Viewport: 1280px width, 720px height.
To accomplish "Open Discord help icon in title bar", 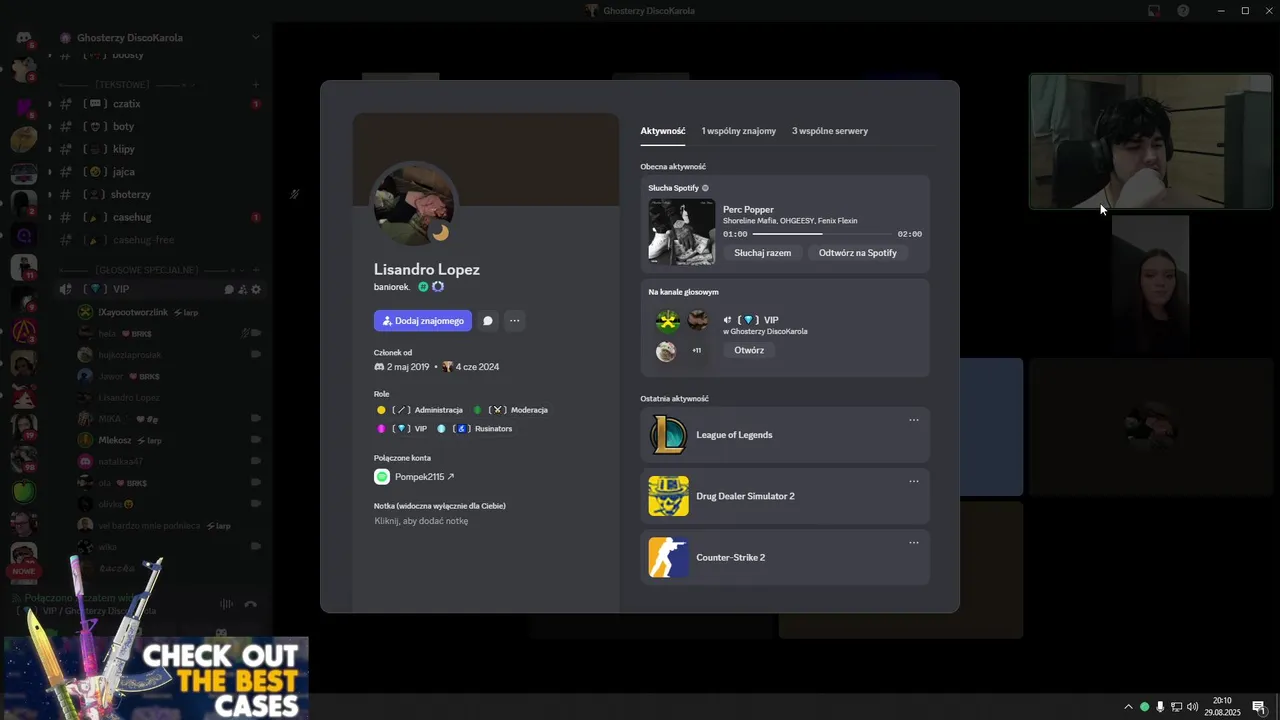I will [1183, 11].
